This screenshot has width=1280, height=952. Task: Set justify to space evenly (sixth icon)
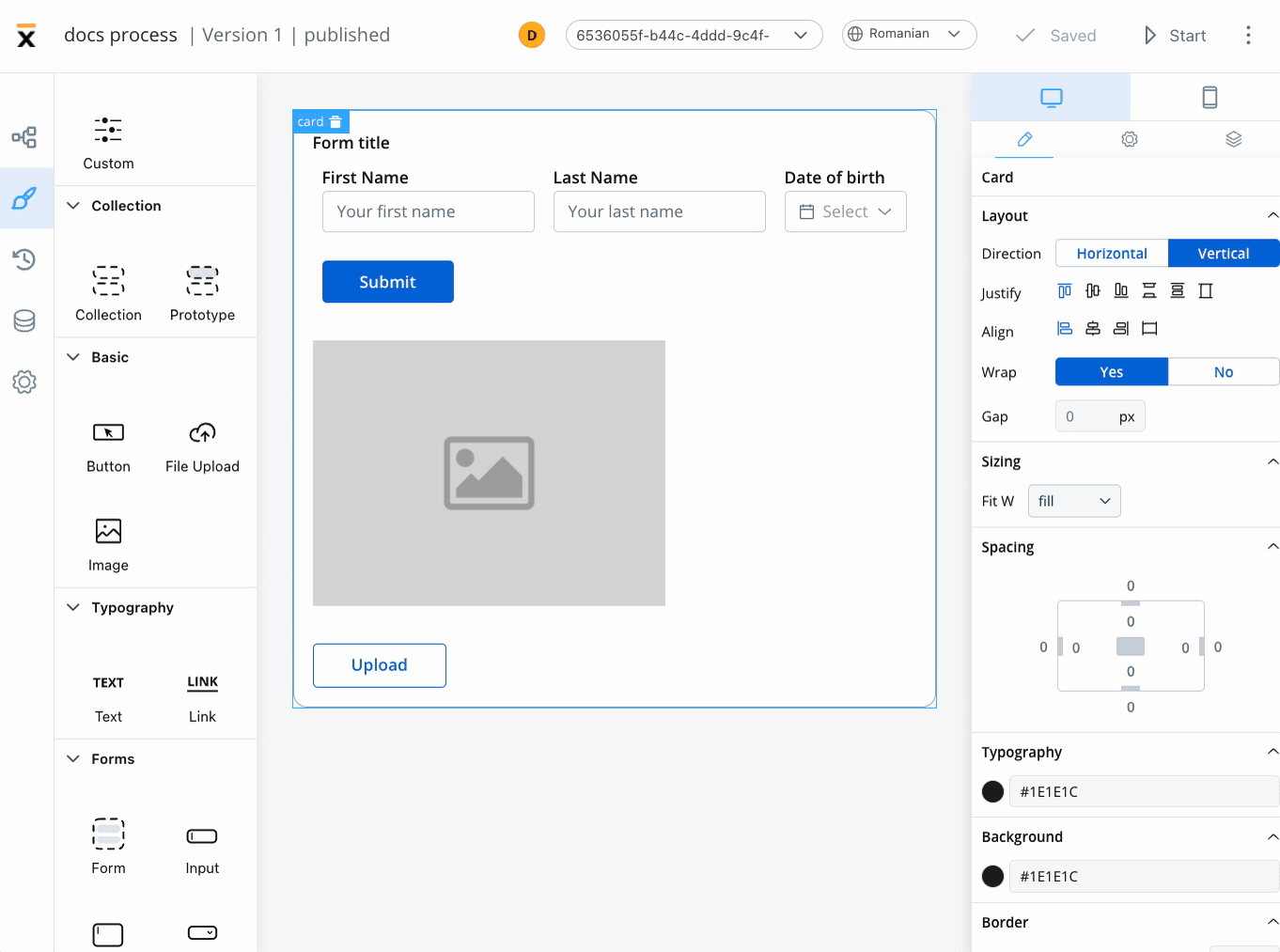(x=1206, y=291)
